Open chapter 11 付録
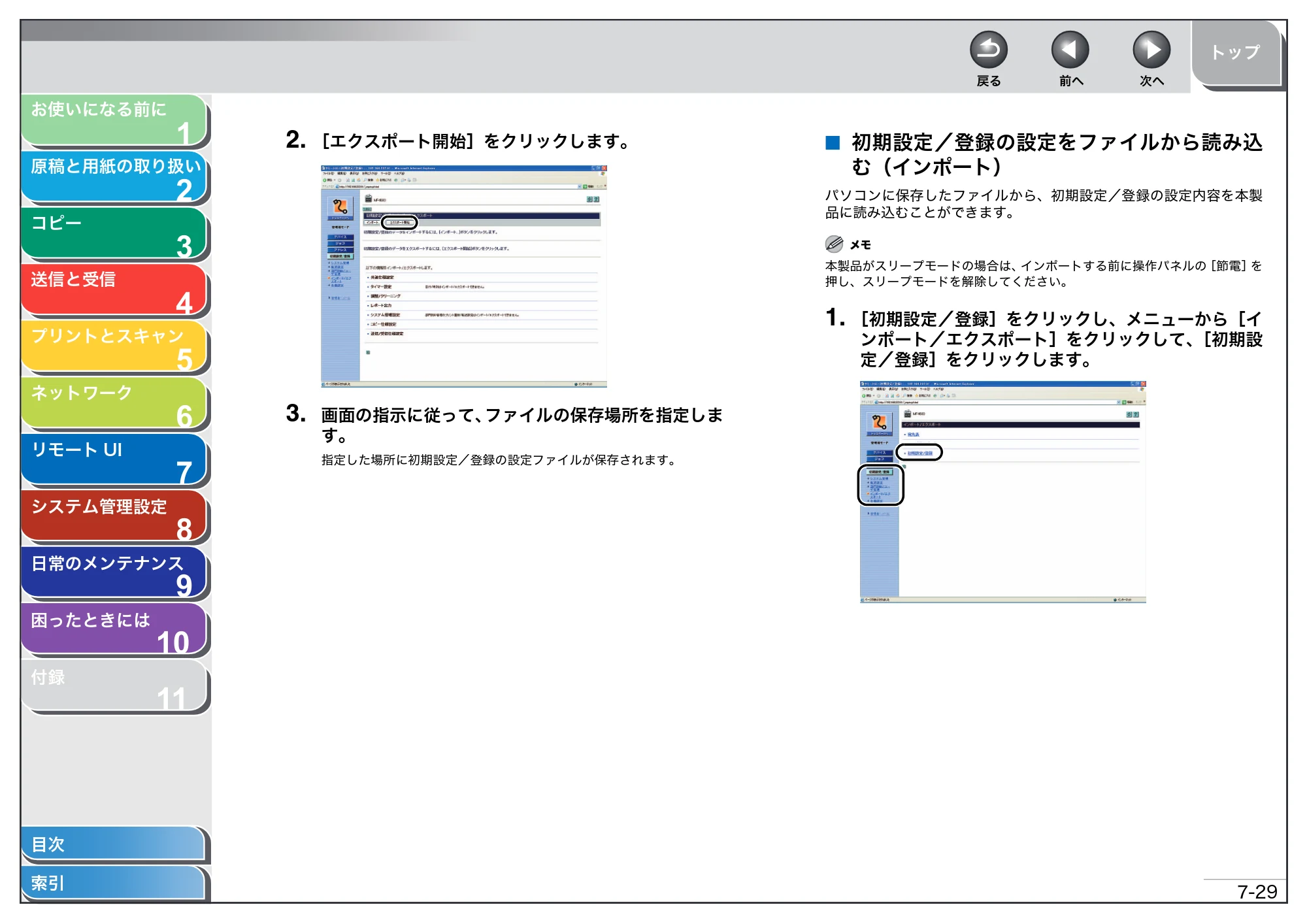1307x924 pixels. 114,686
